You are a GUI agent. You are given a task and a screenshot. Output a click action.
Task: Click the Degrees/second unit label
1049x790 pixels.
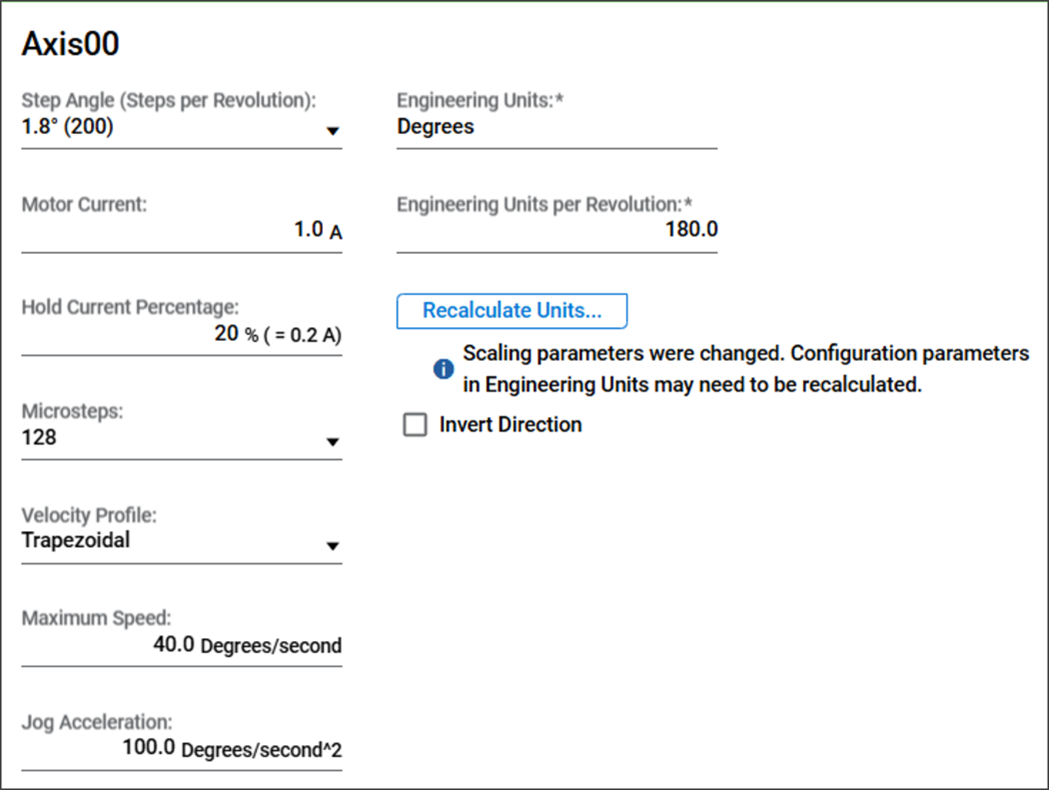point(271,646)
